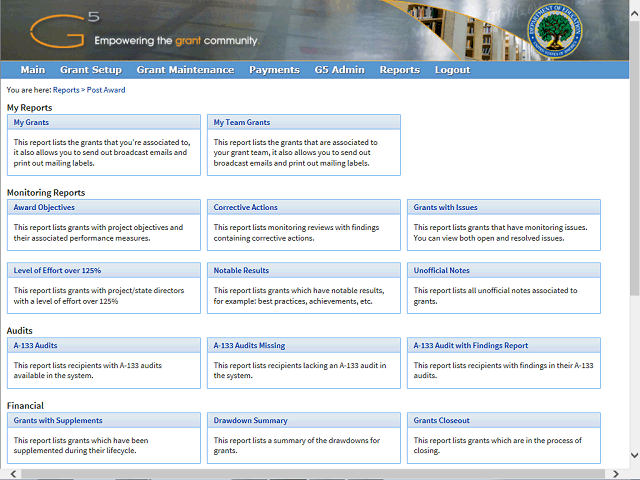
Task: Open the My Team Grants report
Action: pos(242,122)
